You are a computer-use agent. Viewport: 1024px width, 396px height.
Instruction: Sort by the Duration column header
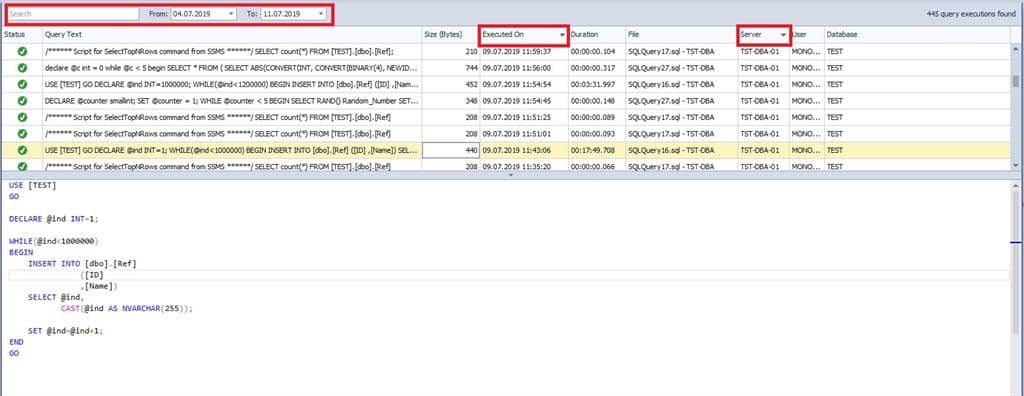[x=597, y=35]
